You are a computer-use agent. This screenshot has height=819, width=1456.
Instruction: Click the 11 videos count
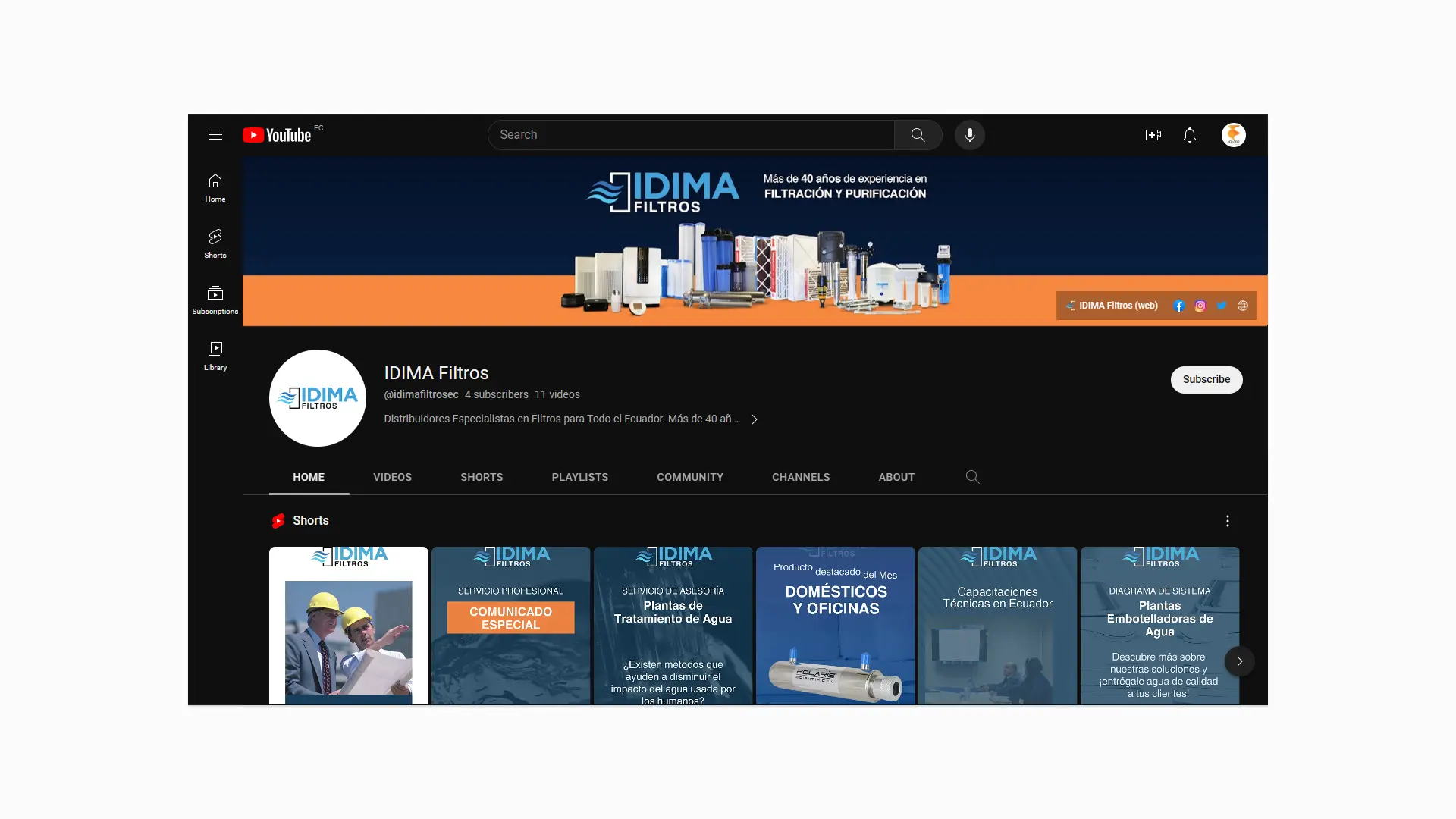coord(557,394)
